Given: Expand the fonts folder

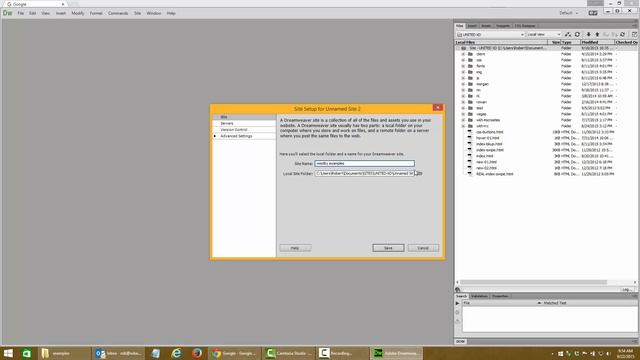Looking at the screenshot, I should point(463,66).
